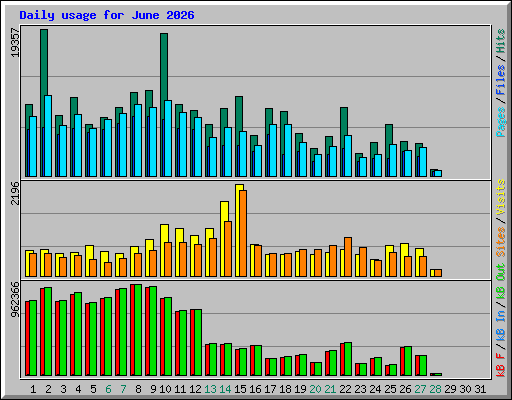Click the yellow visits bar for day 5
Viewport: 512px width, 400px height.
pos(89,252)
